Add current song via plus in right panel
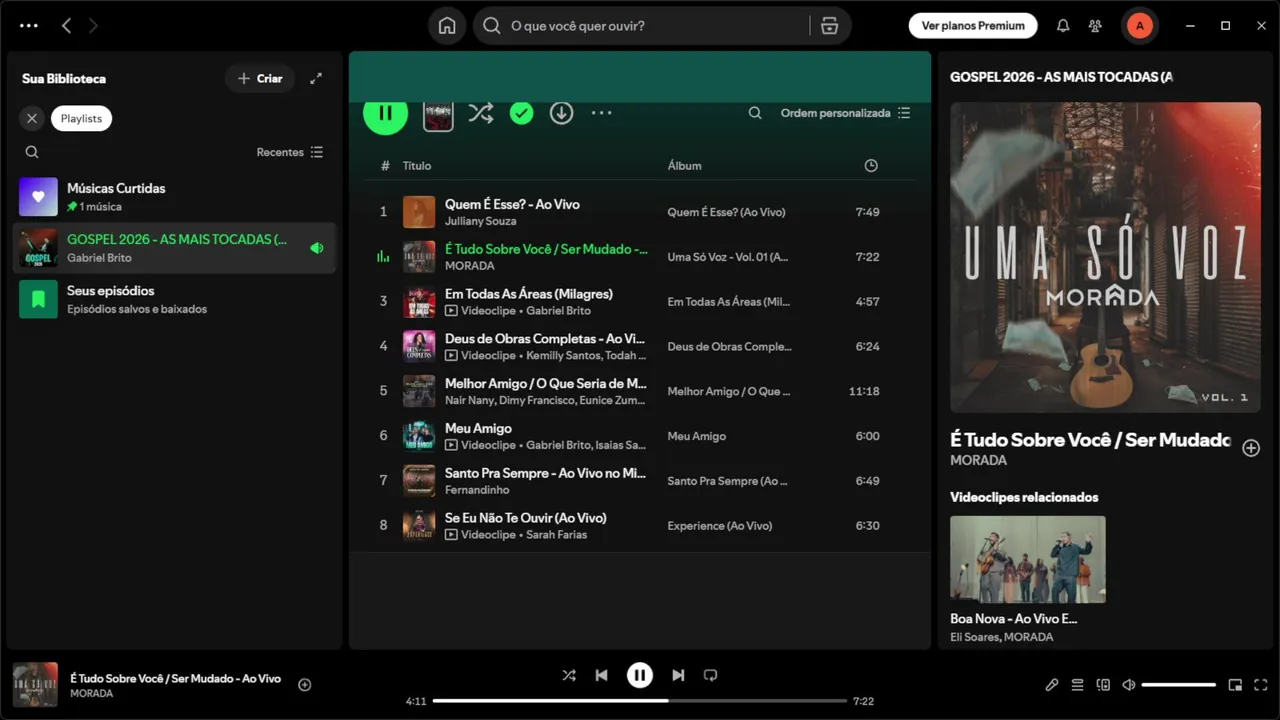This screenshot has width=1280, height=720. coord(1251,448)
